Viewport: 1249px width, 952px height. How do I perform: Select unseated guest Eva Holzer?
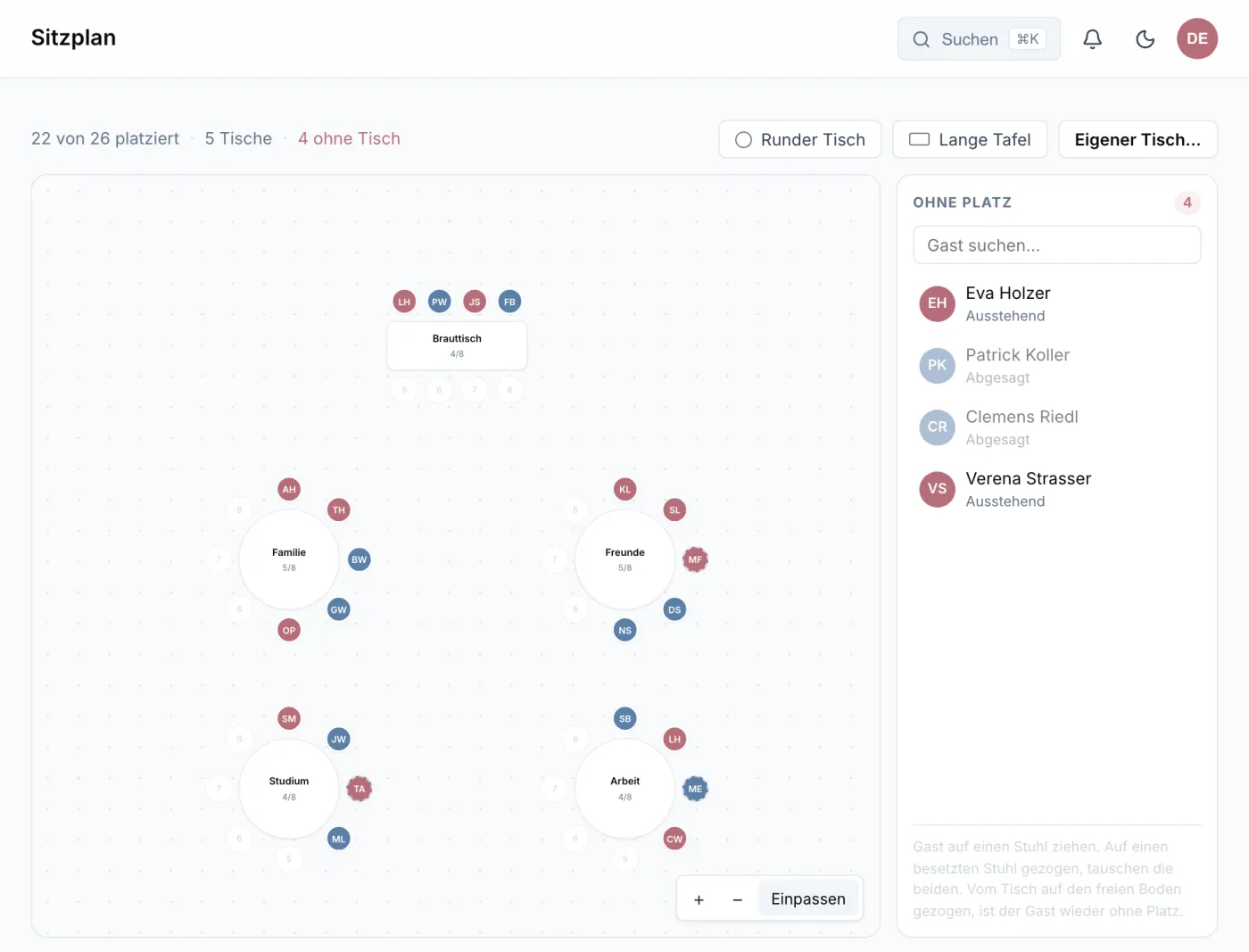point(1057,303)
